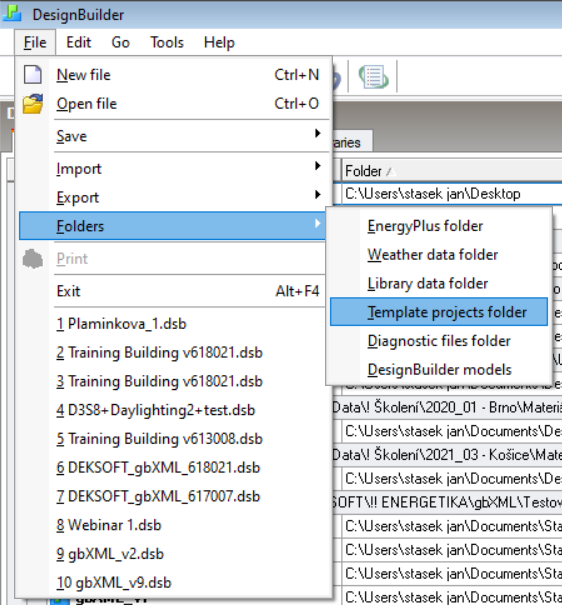Open Weather data folder
The width and height of the screenshot is (562, 605).
[439, 255]
